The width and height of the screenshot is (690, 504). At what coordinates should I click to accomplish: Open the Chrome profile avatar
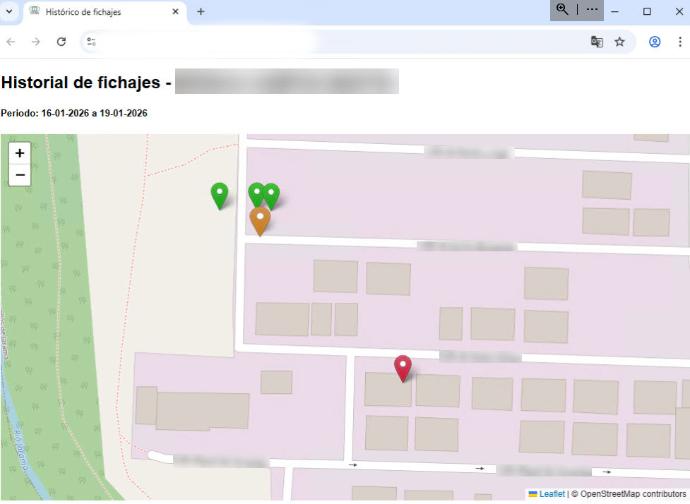(655, 42)
